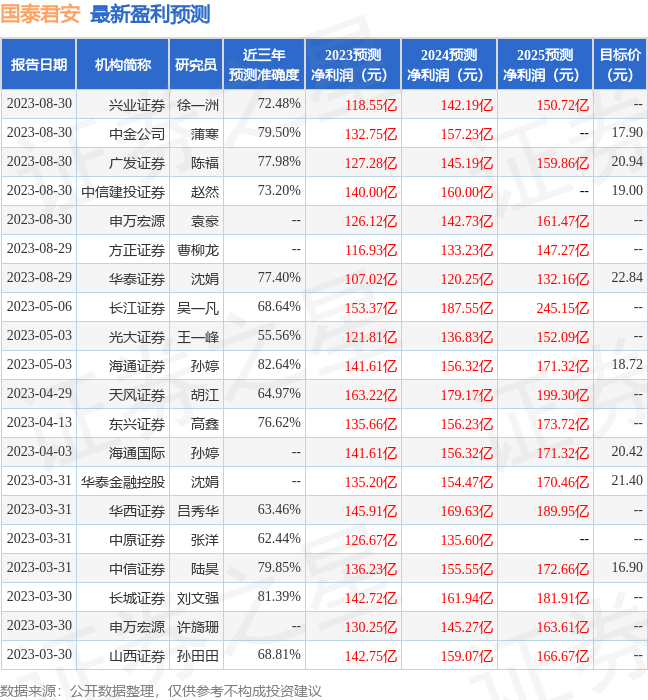Click accuracy value 72.48%
The image size is (648, 700).
tap(279, 104)
